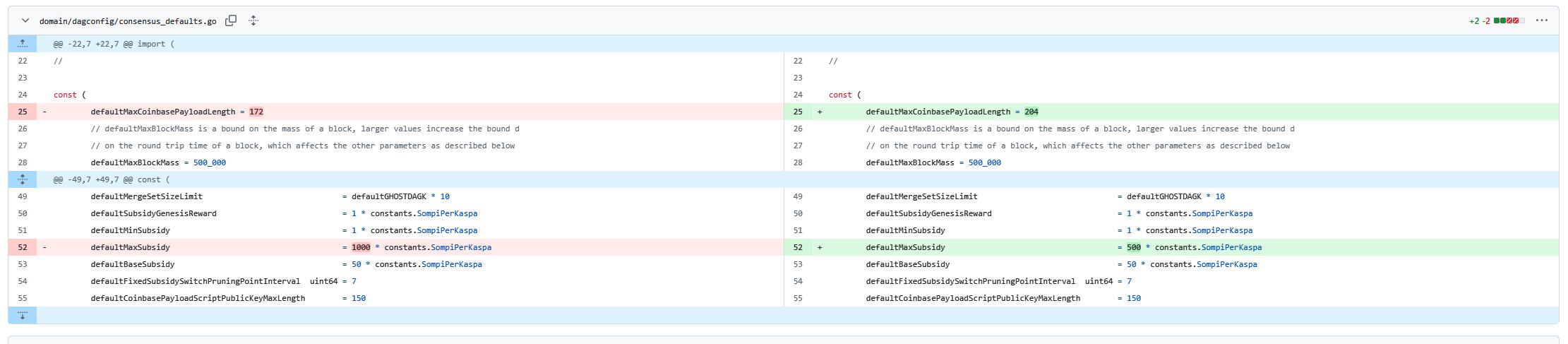Select added line number 52 on right
The width and height of the screenshot is (1568, 344).
tap(798, 247)
